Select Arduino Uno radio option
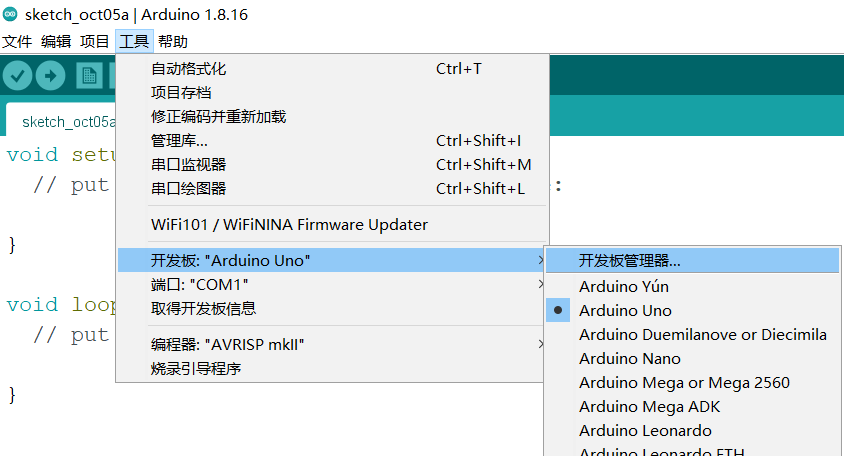 tap(625, 310)
